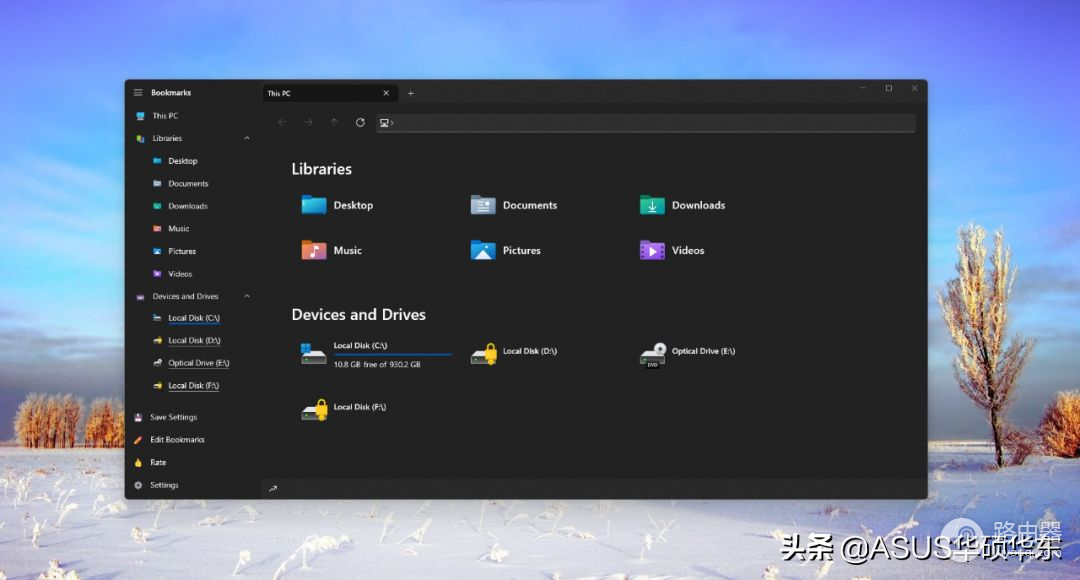Open Local Disk (C:\) from the sidebar
The width and height of the screenshot is (1080, 580).
[194, 318]
